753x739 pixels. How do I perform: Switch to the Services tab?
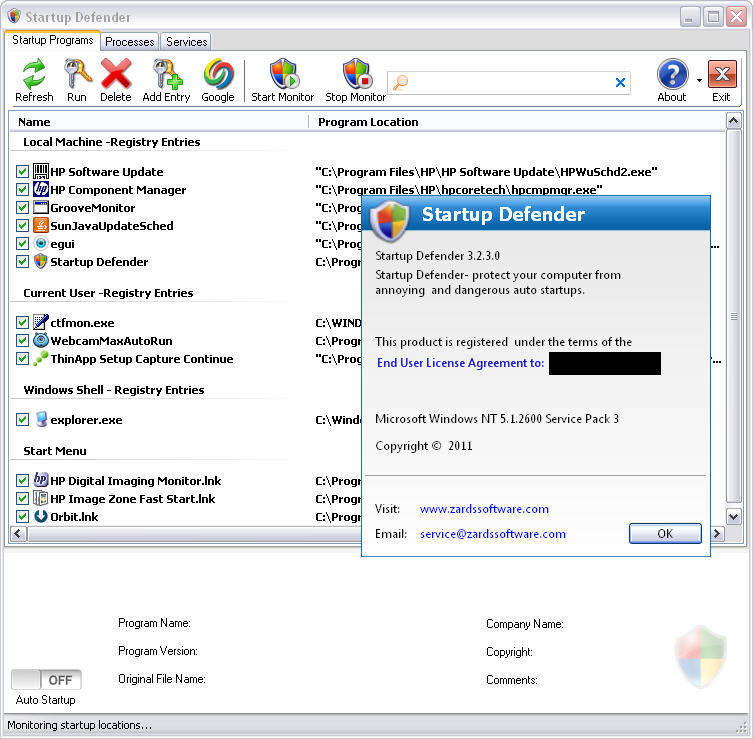tap(186, 42)
